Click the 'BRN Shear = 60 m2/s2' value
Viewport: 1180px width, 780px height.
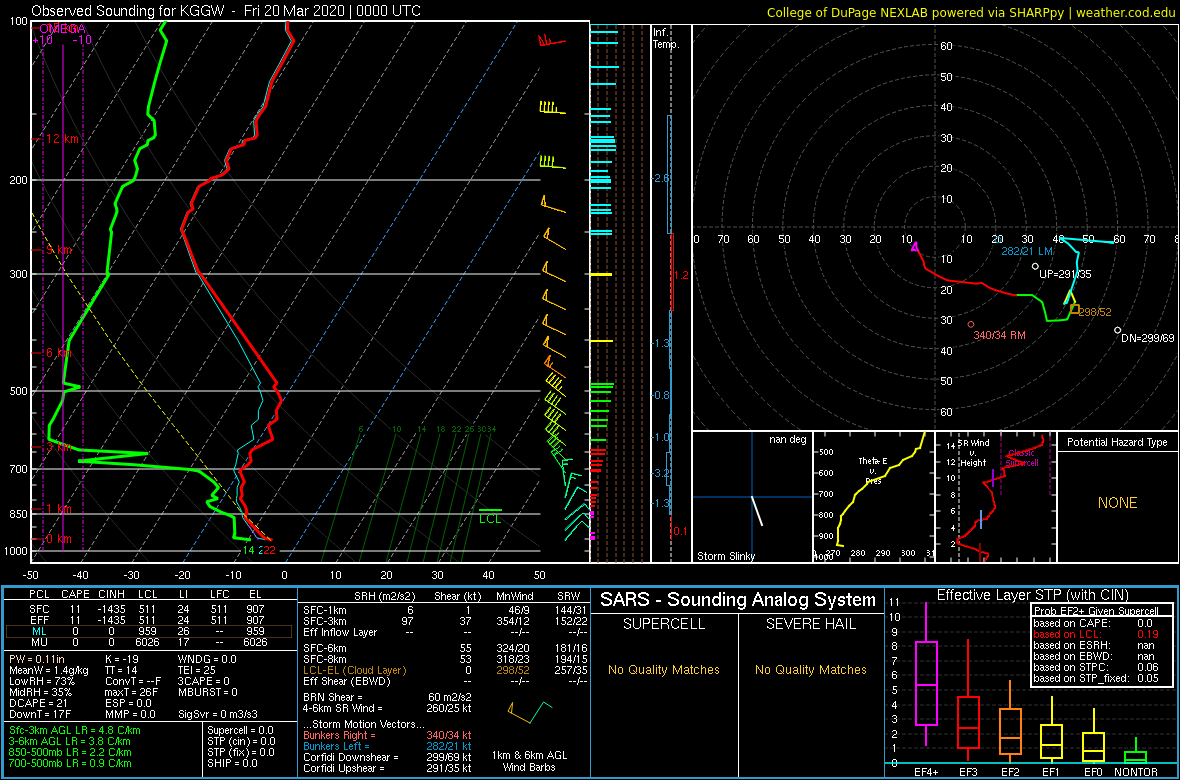point(387,697)
